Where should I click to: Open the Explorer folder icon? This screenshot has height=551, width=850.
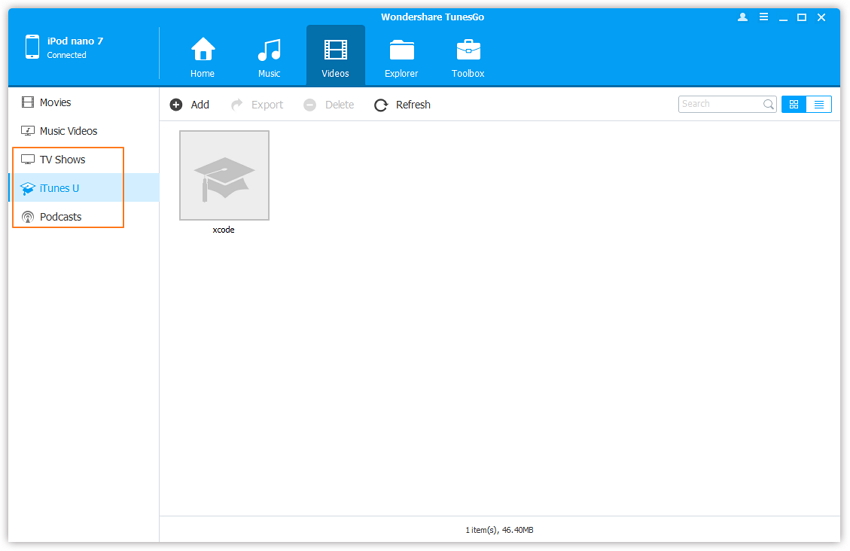(401, 50)
